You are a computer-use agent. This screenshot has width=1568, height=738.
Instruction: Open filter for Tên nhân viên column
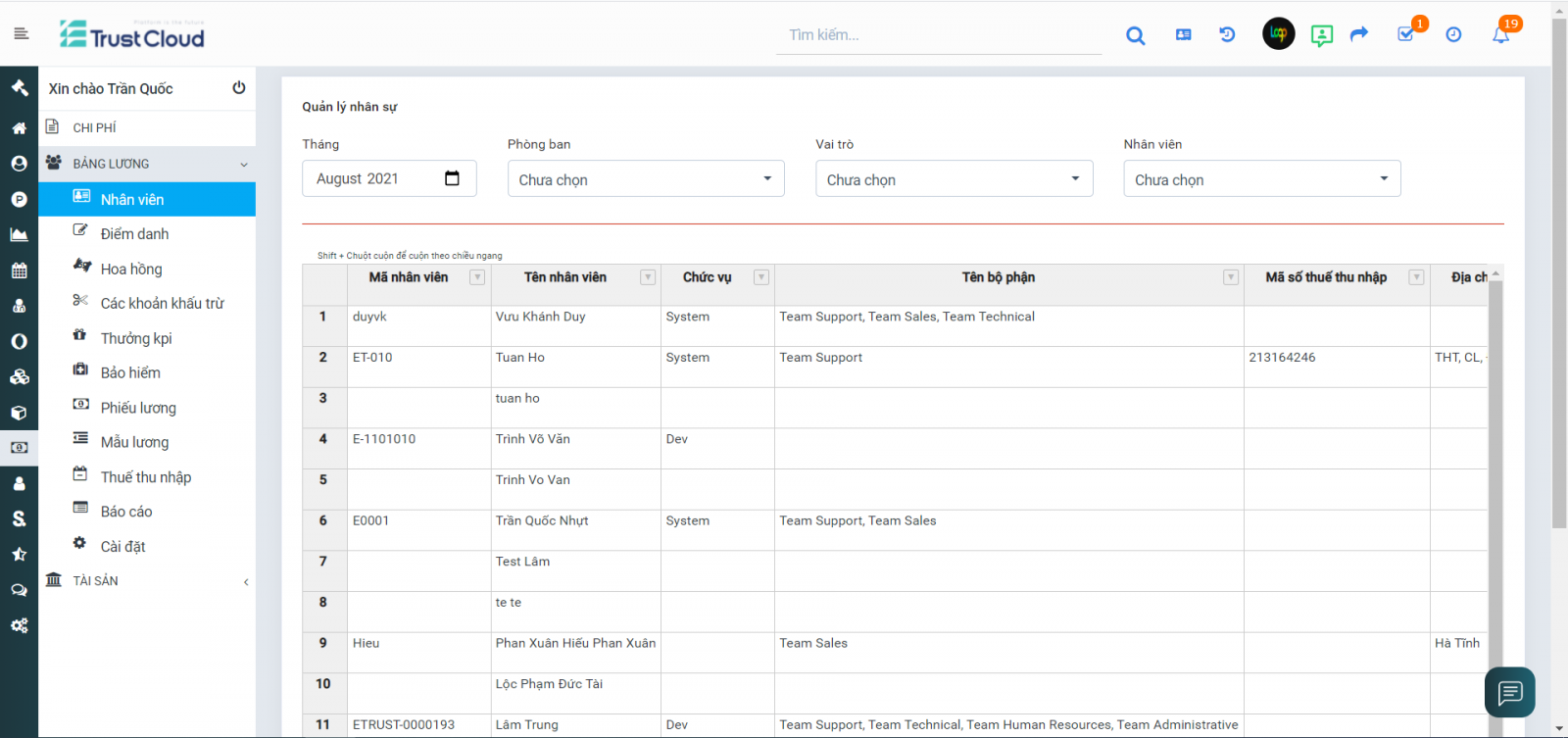coord(648,277)
